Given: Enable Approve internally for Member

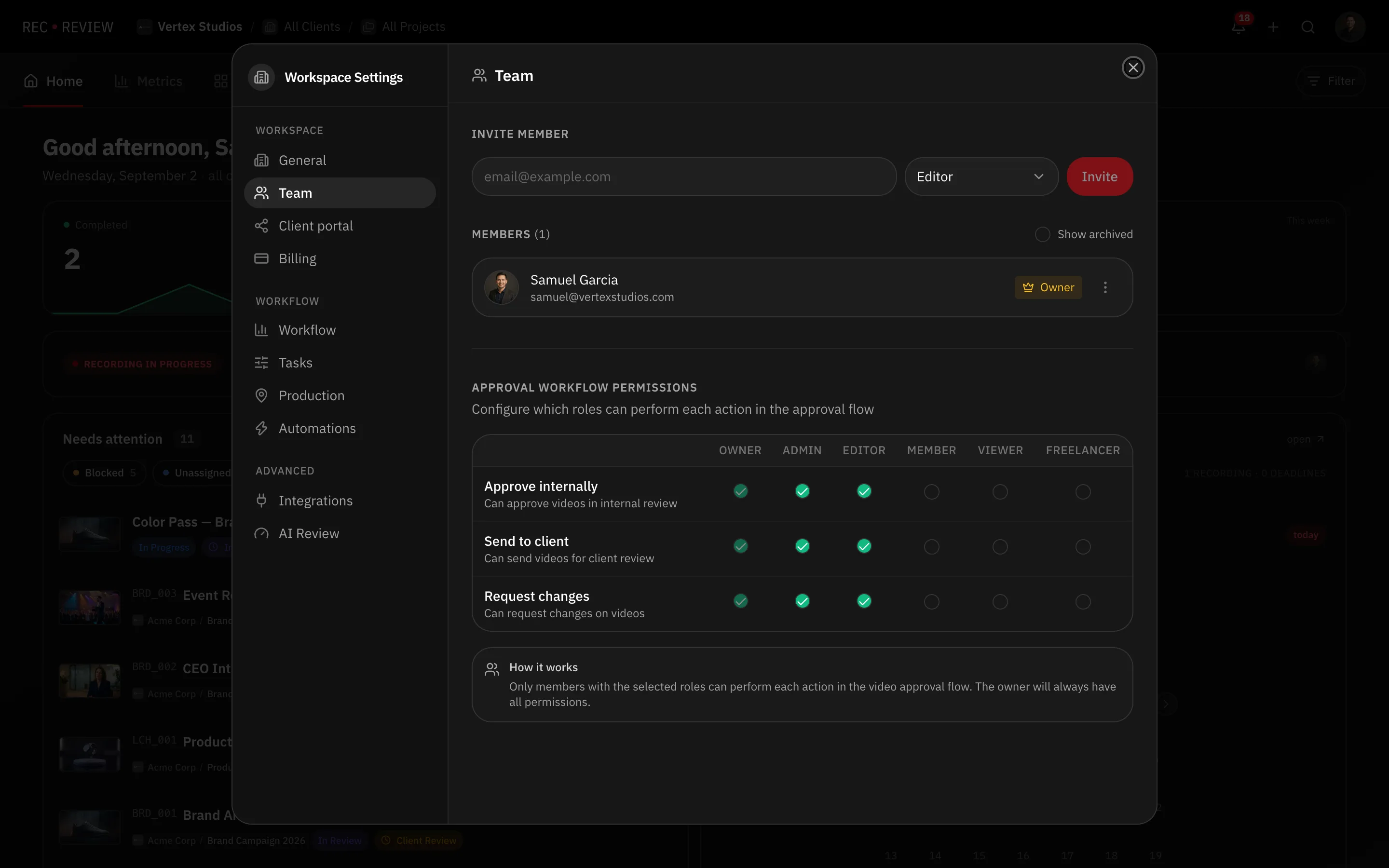Looking at the screenshot, I should (932, 492).
